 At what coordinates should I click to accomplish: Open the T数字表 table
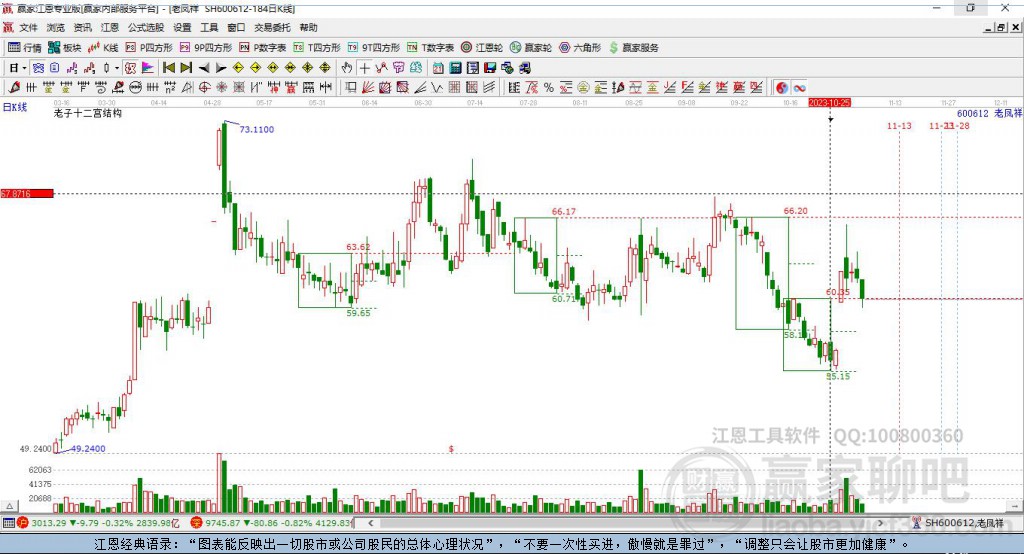click(431, 48)
